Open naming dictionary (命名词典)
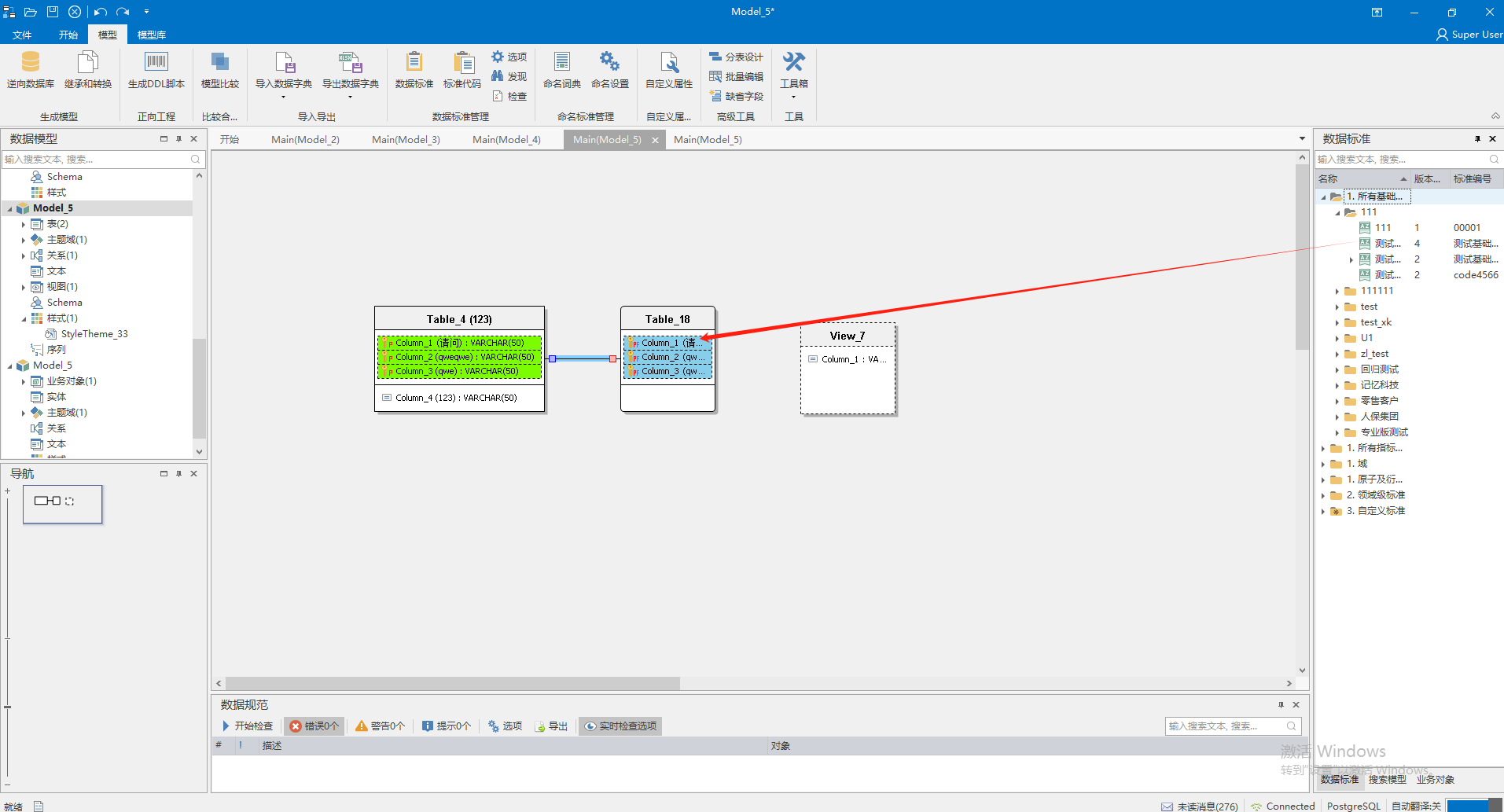The height and width of the screenshot is (812, 1504). pyautogui.click(x=562, y=70)
